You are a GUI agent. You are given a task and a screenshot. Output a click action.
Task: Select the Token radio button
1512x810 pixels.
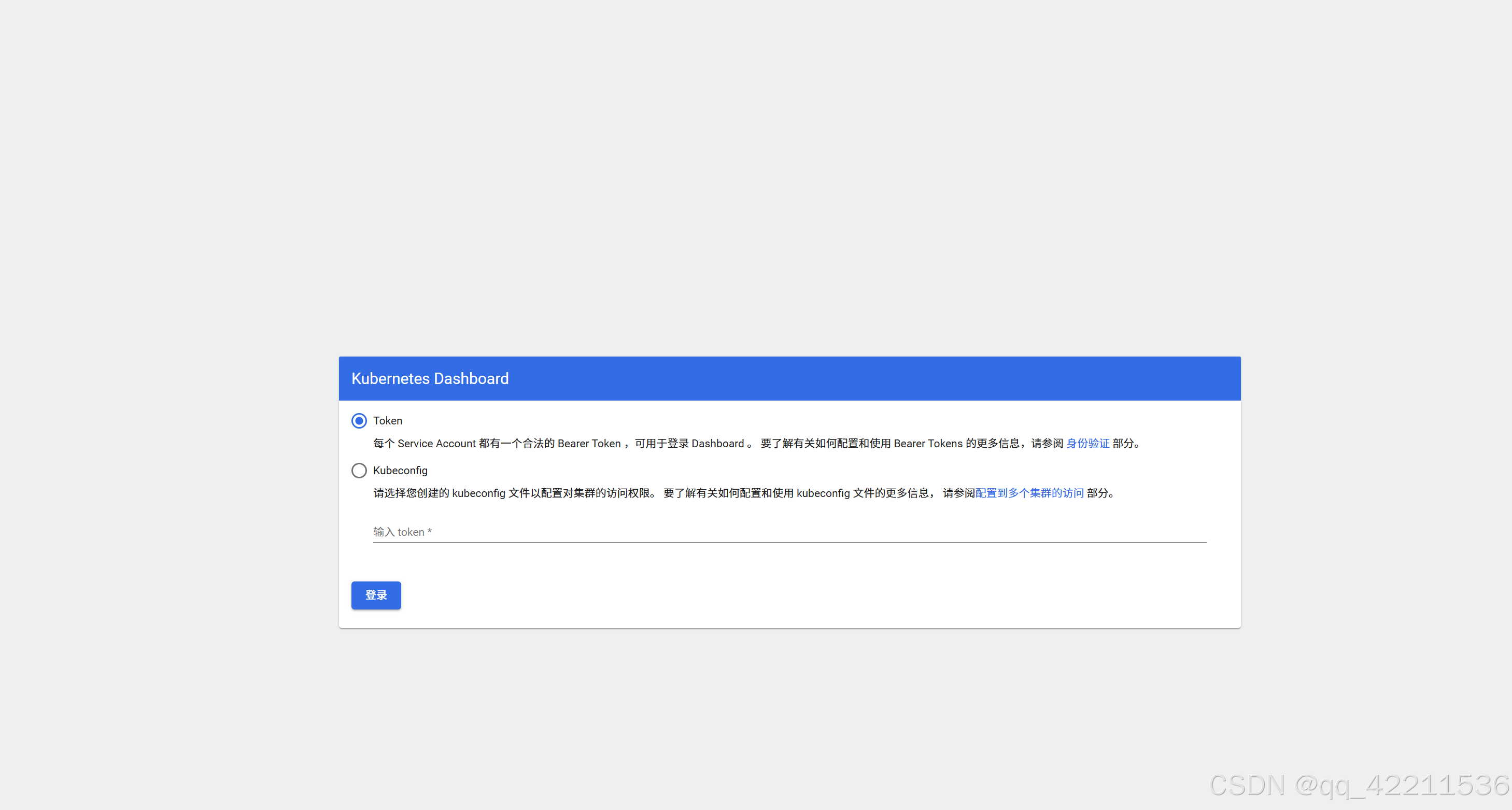point(359,421)
